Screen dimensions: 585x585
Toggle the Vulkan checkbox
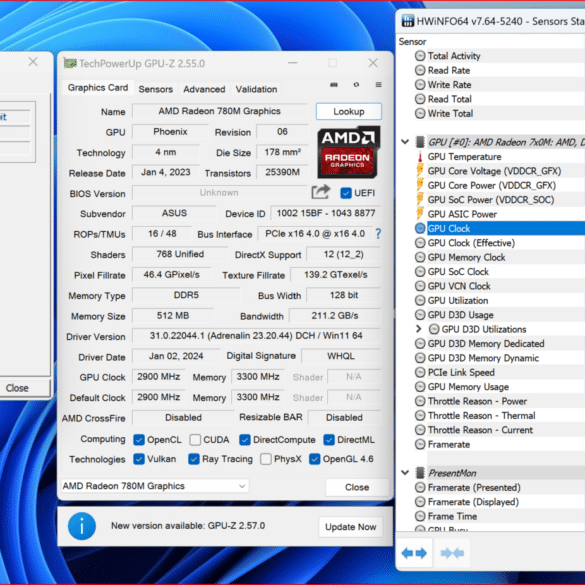click(x=139, y=459)
